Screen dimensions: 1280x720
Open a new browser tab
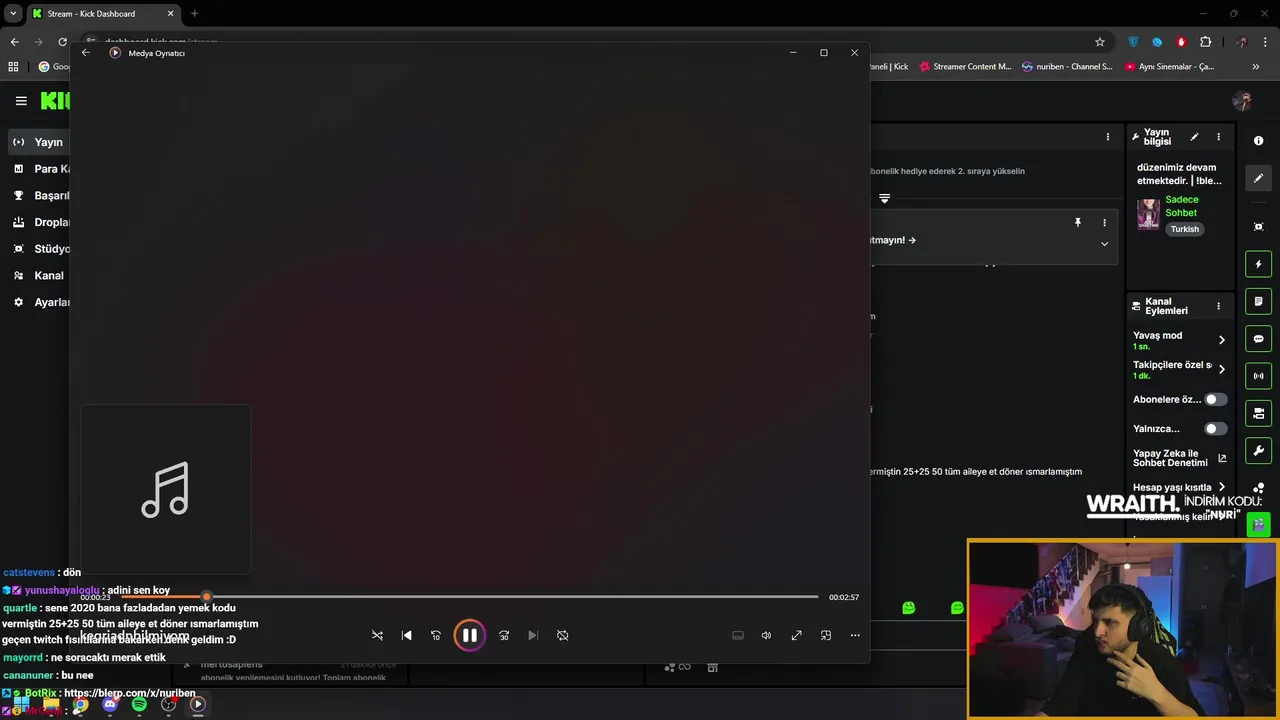click(194, 14)
